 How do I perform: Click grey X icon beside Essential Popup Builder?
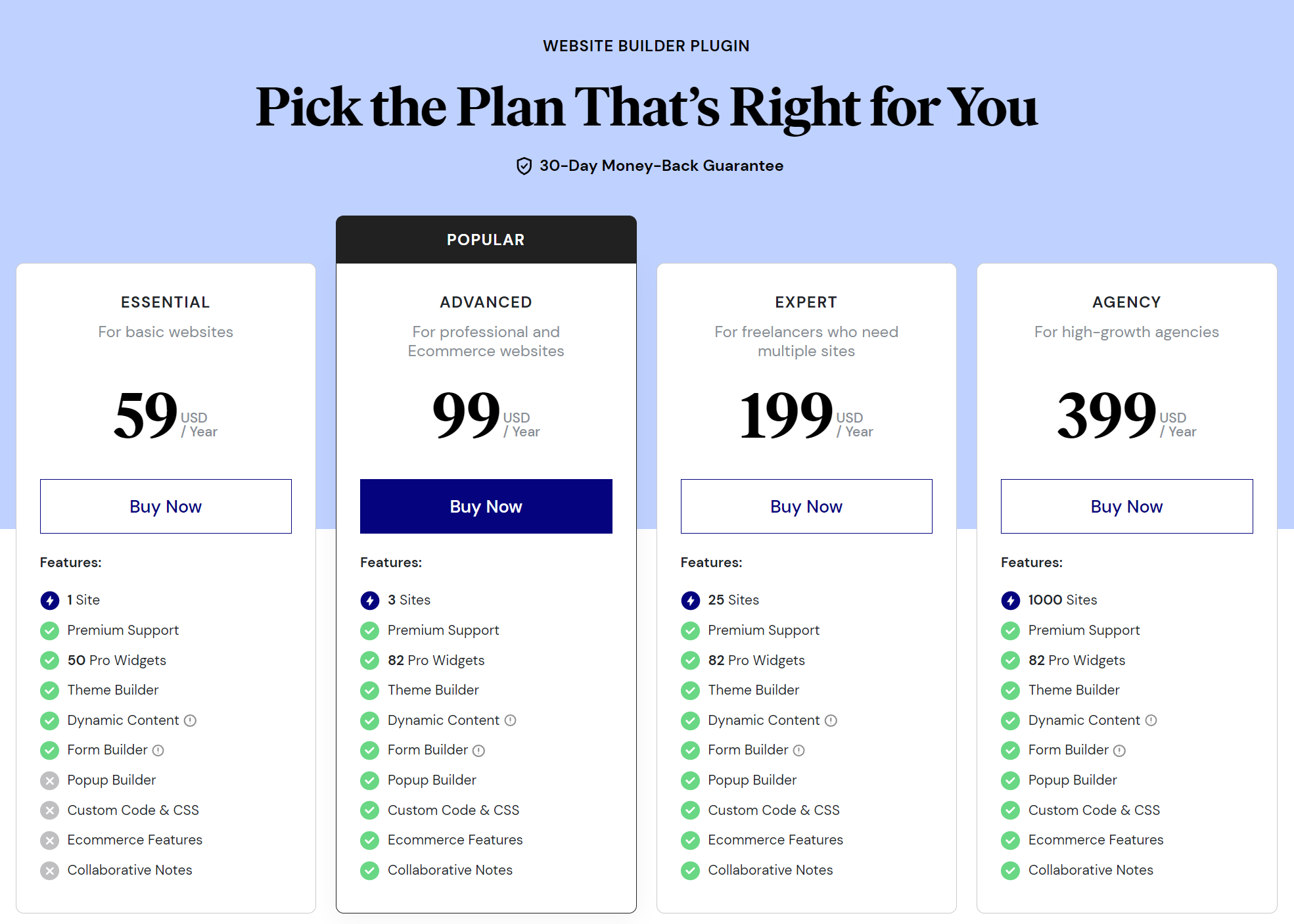pyautogui.click(x=50, y=781)
